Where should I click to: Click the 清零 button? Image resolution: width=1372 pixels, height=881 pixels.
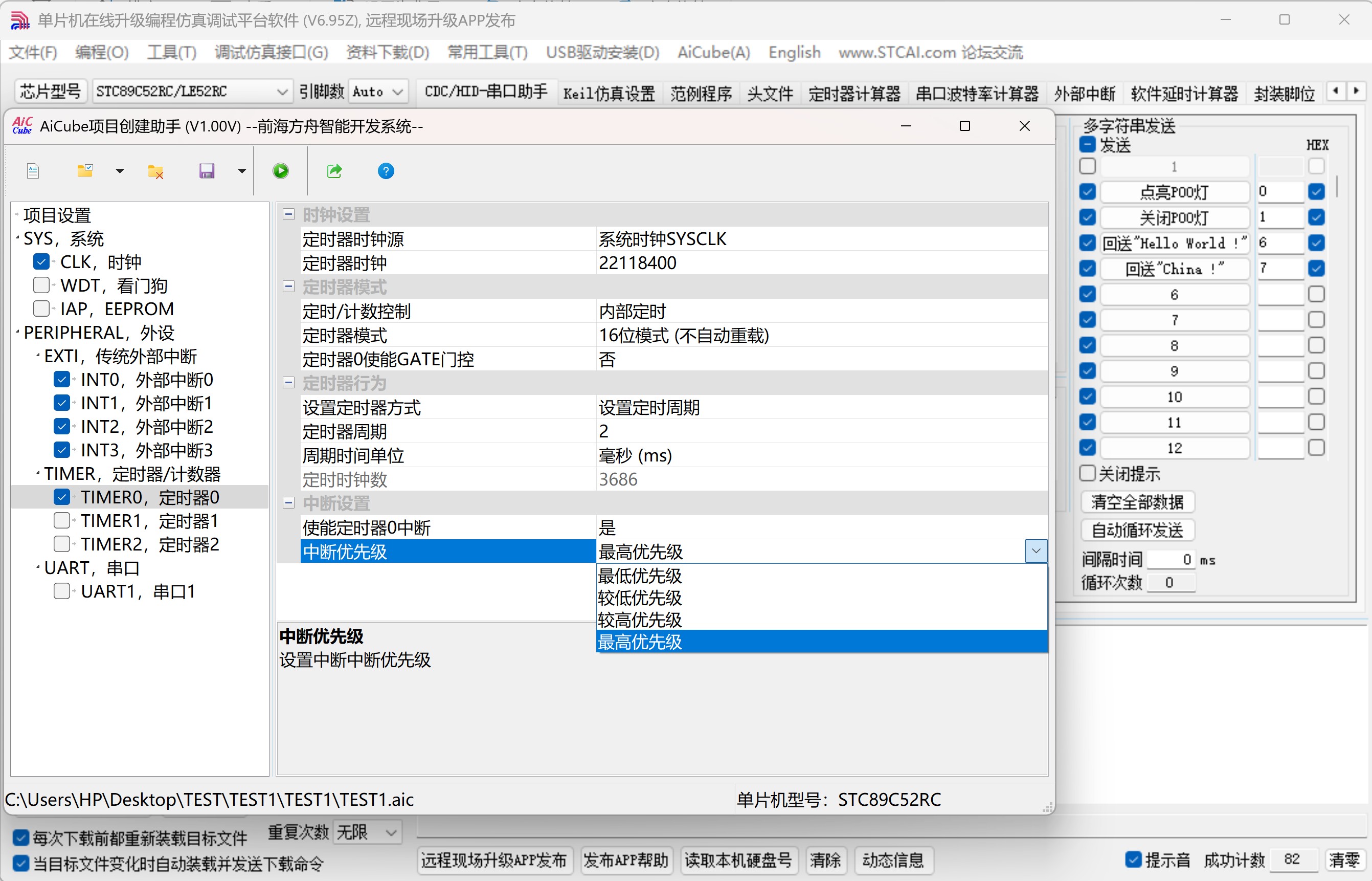[1344, 860]
